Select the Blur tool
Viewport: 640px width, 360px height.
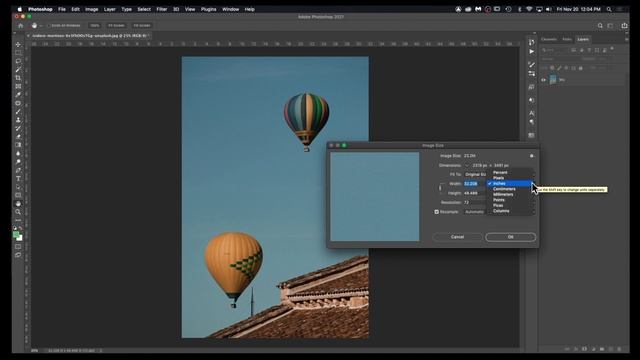point(18,153)
